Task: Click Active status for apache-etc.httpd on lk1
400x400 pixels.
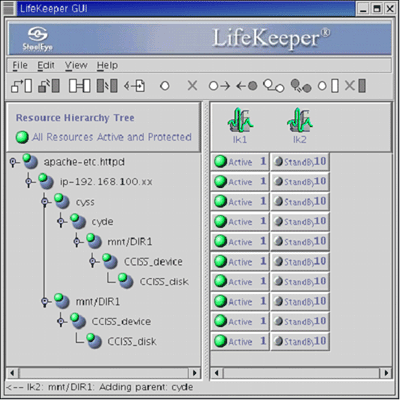Action: click(240, 162)
